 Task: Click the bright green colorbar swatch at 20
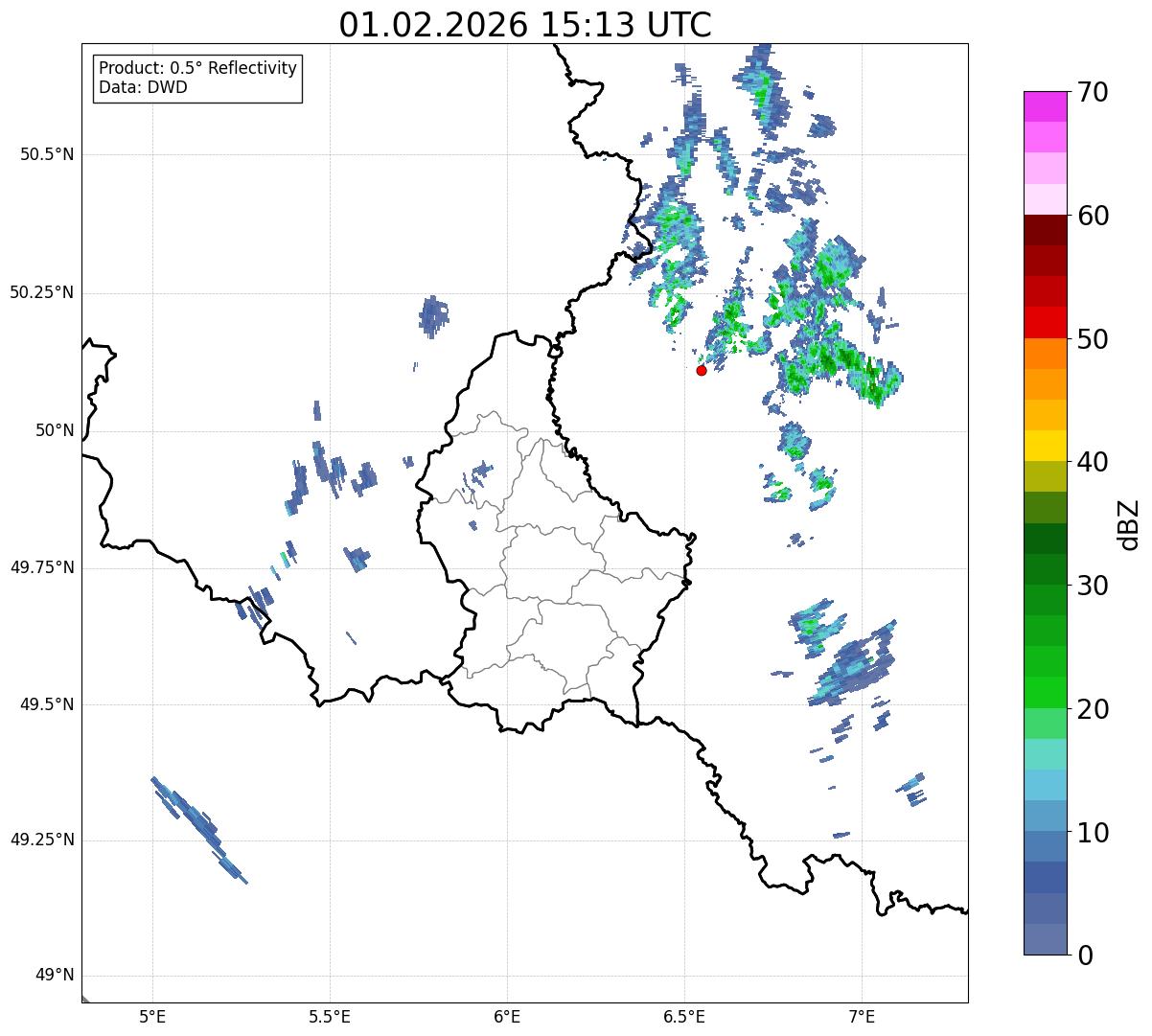(1046, 693)
